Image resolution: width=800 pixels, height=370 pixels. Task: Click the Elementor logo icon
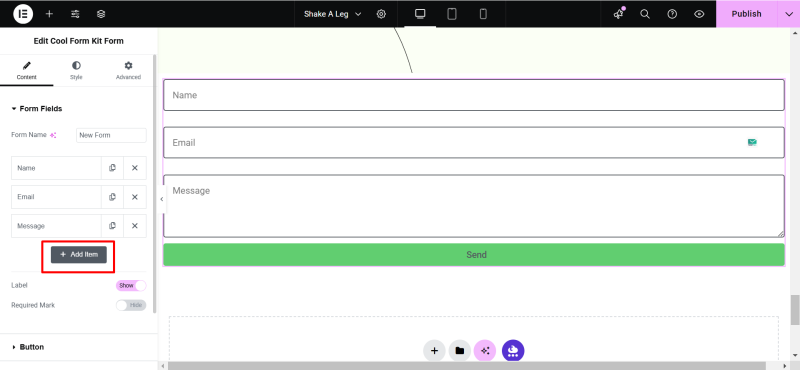[23, 14]
